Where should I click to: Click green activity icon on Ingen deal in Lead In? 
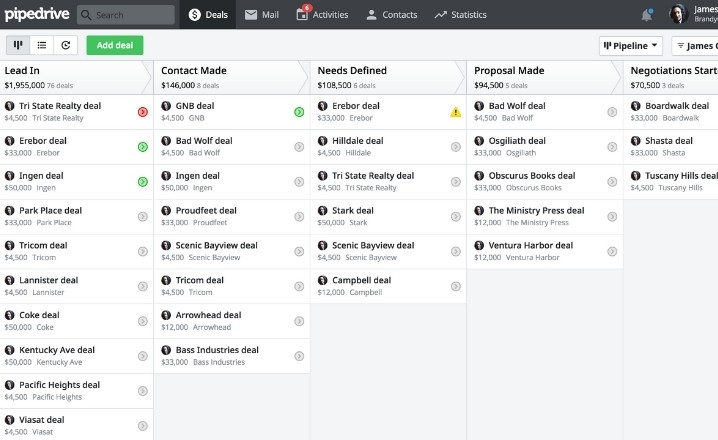[x=143, y=182]
